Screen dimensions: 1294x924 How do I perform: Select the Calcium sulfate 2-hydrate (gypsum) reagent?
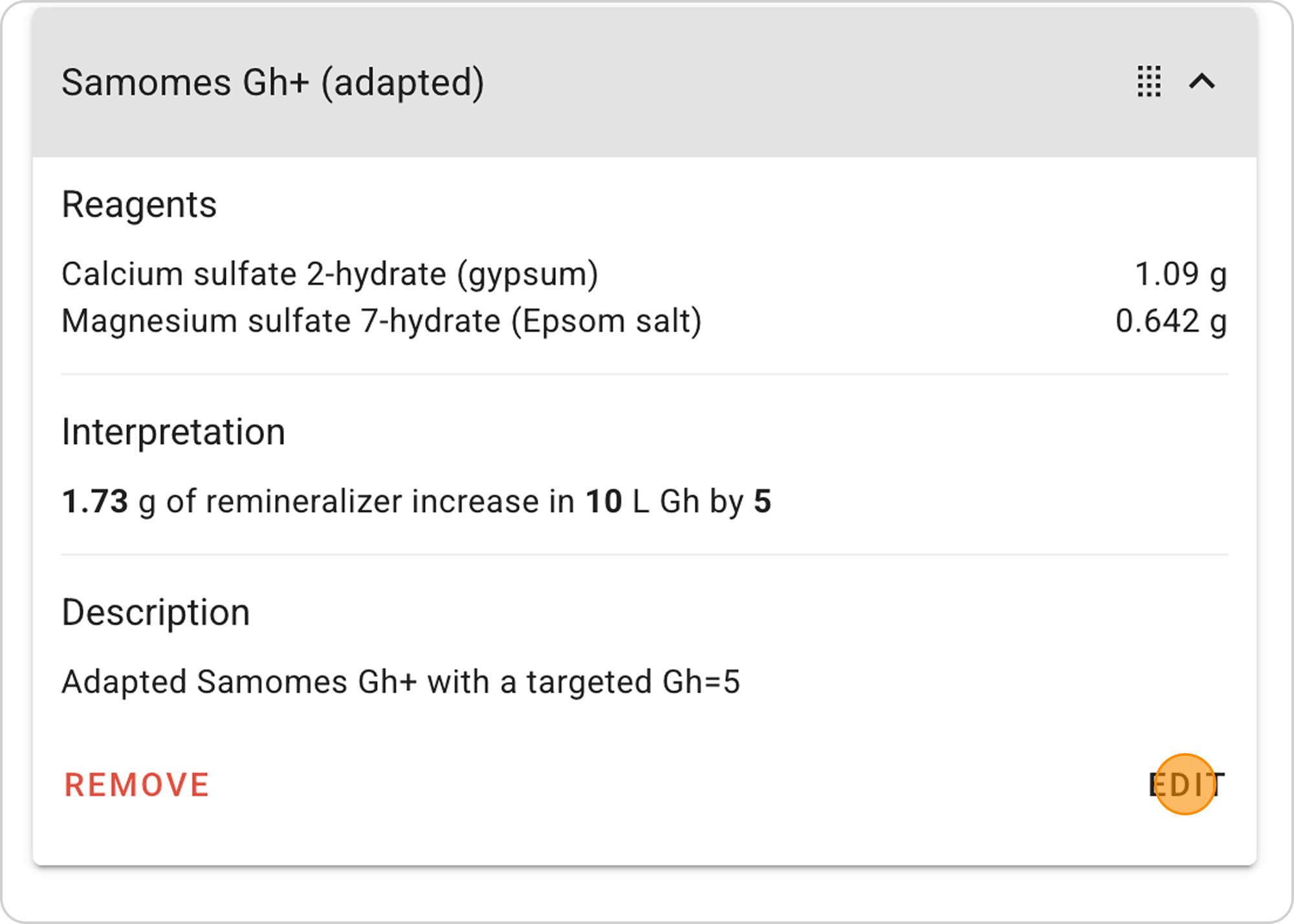tap(330, 274)
